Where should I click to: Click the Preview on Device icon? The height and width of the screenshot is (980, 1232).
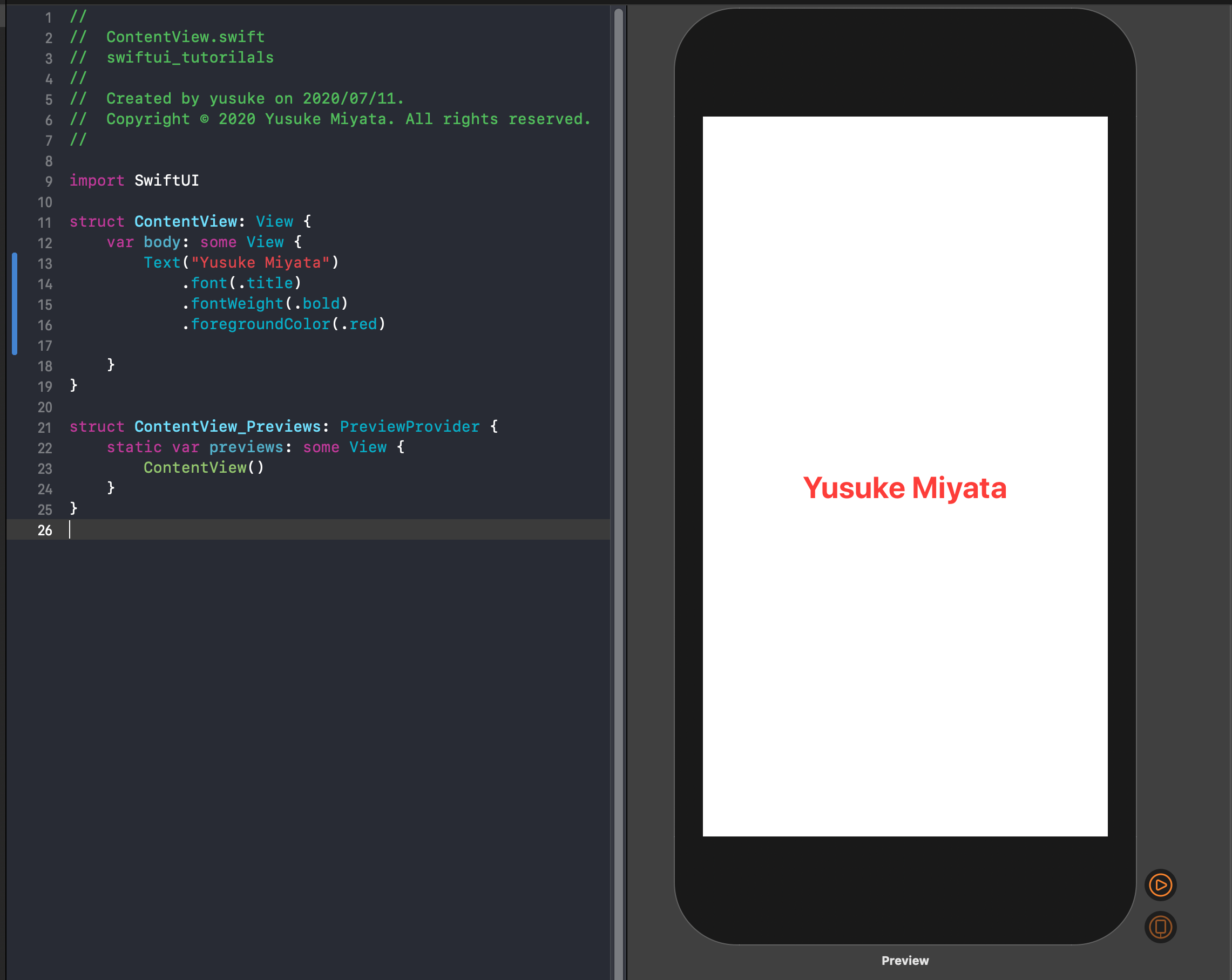[x=1160, y=927]
